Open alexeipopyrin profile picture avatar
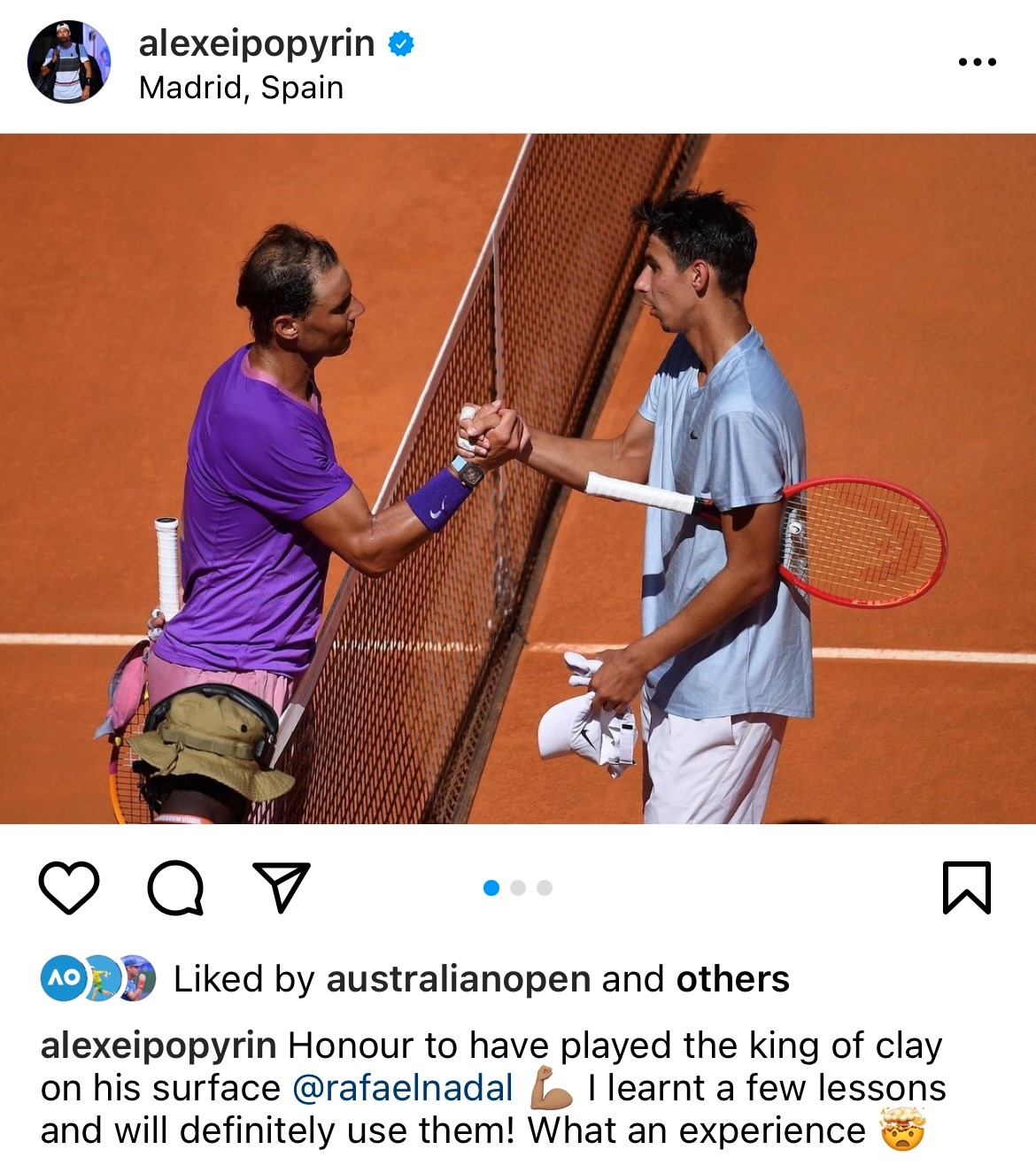 pyautogui.click(x=69, y=62)
